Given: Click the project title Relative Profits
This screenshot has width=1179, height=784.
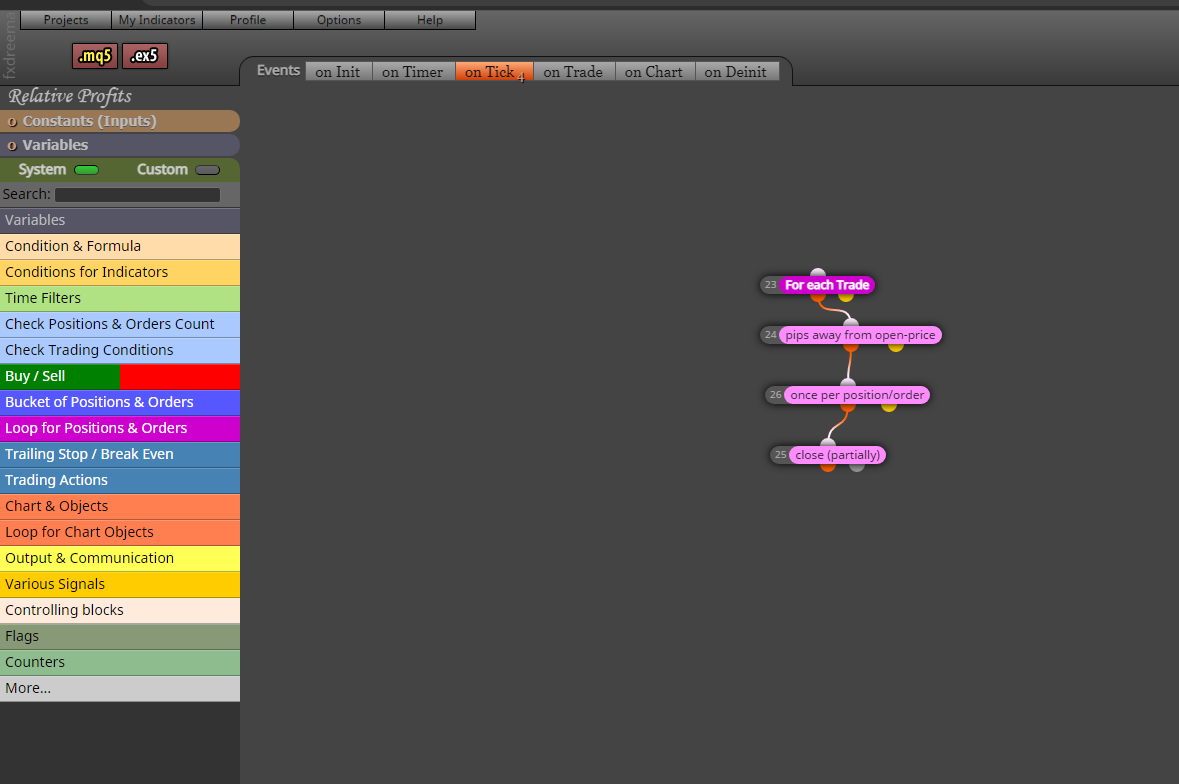Looking at the screenshot, I should pyautogui.click(x=70, y=96).
